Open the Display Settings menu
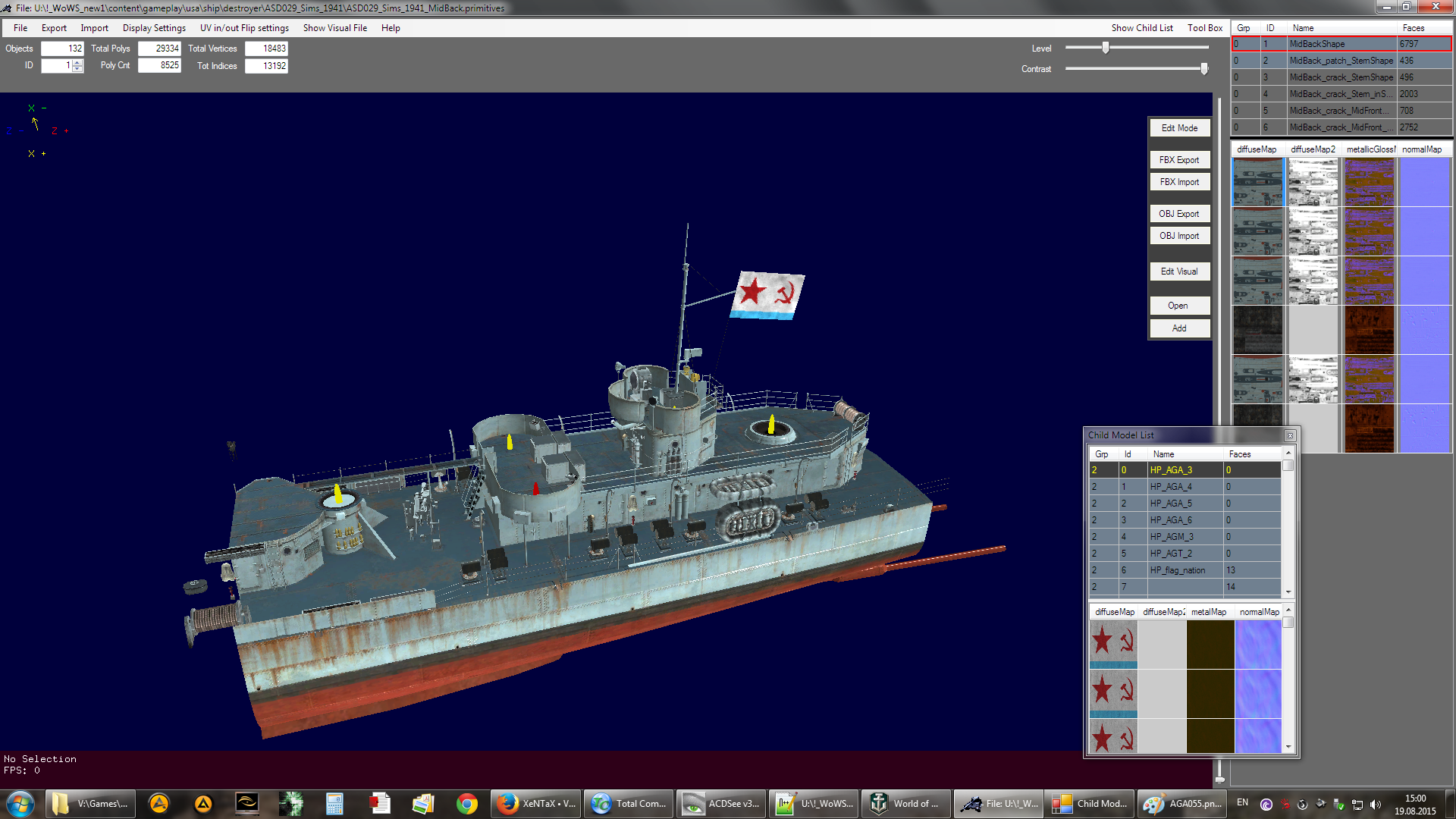The image size is (1456, 819). click(154, 28)
